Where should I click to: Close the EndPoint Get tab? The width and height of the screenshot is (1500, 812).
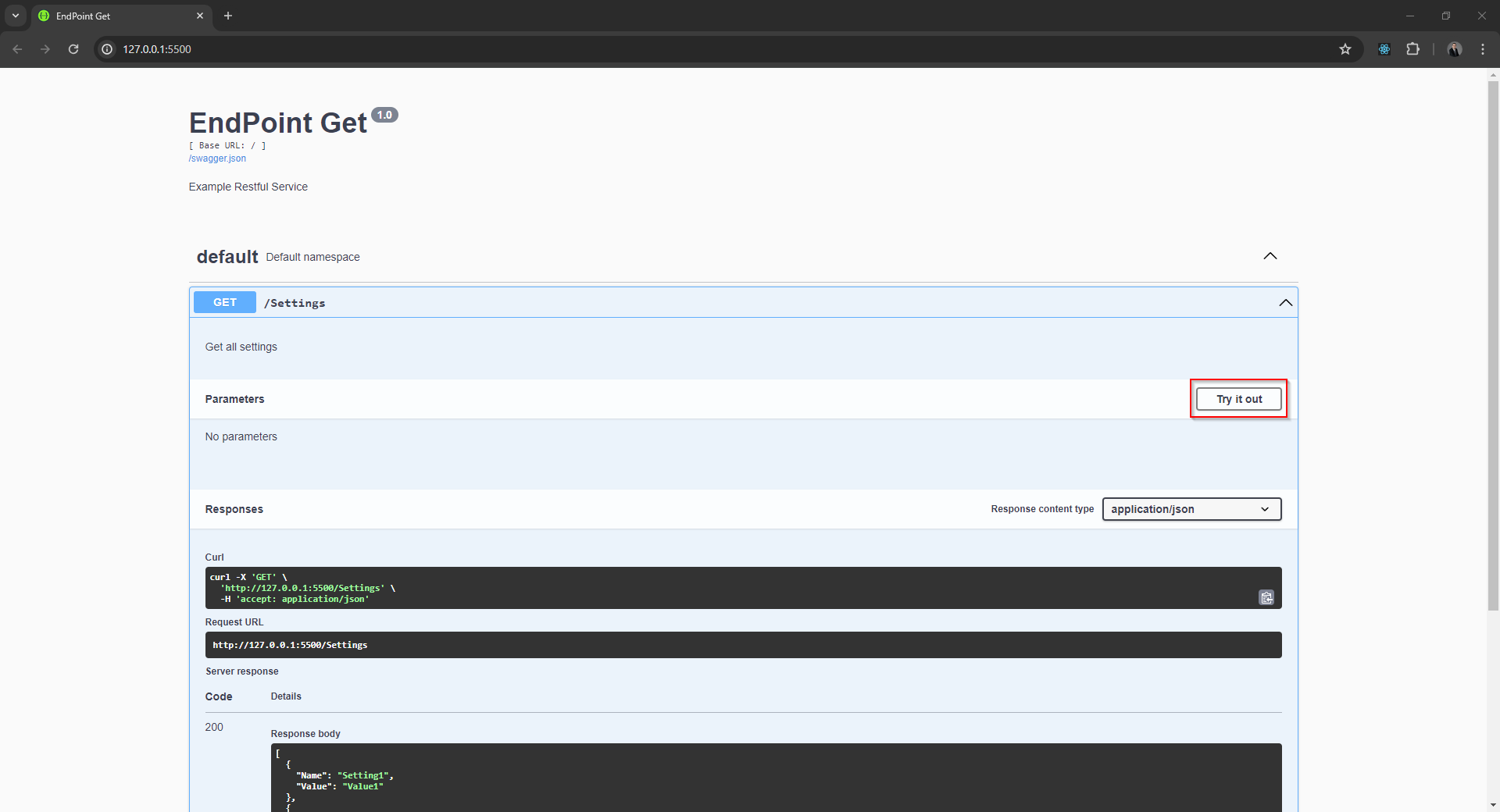[x=200, y=16]
